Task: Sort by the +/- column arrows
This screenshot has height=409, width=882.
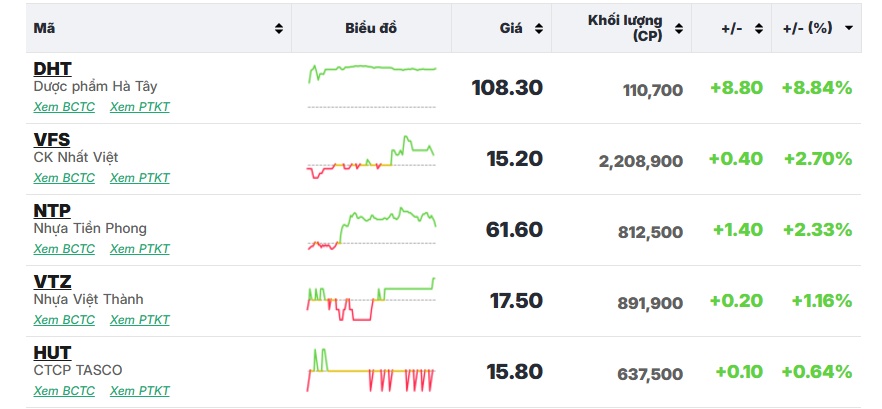Action: 759,29
